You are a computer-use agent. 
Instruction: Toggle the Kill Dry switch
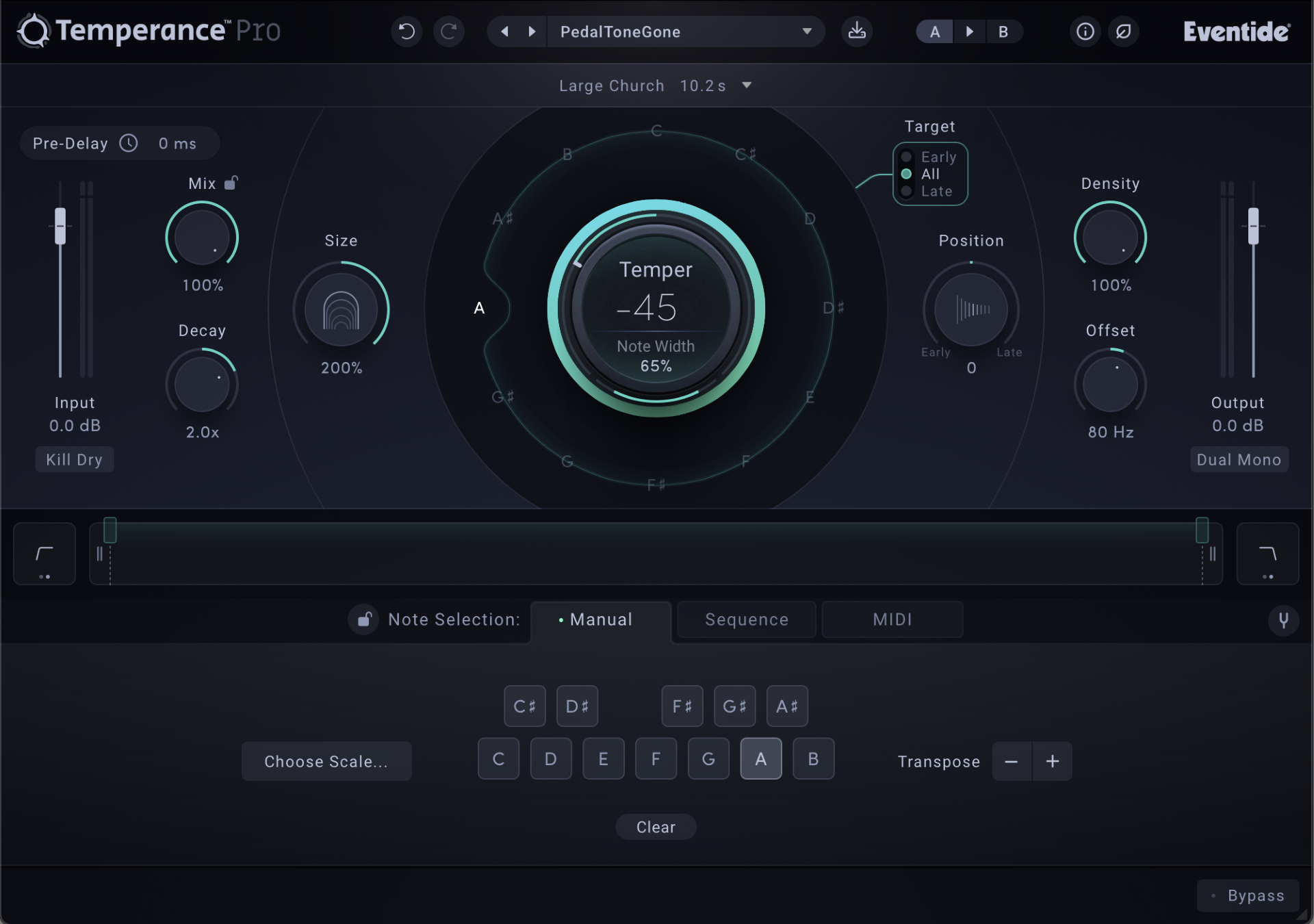[x=74, y=460]
